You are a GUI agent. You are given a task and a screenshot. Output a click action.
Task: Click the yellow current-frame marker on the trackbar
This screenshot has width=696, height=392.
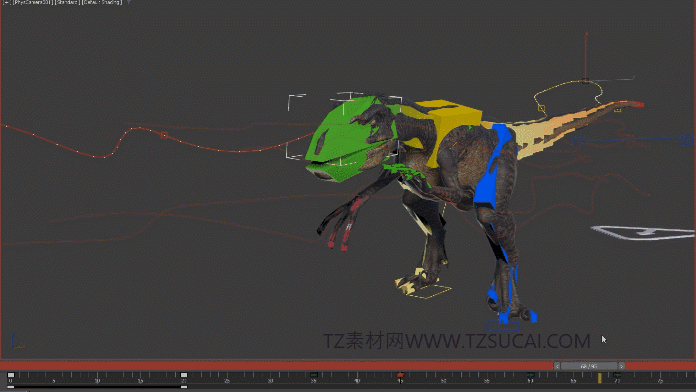click(x=600, y=378)
